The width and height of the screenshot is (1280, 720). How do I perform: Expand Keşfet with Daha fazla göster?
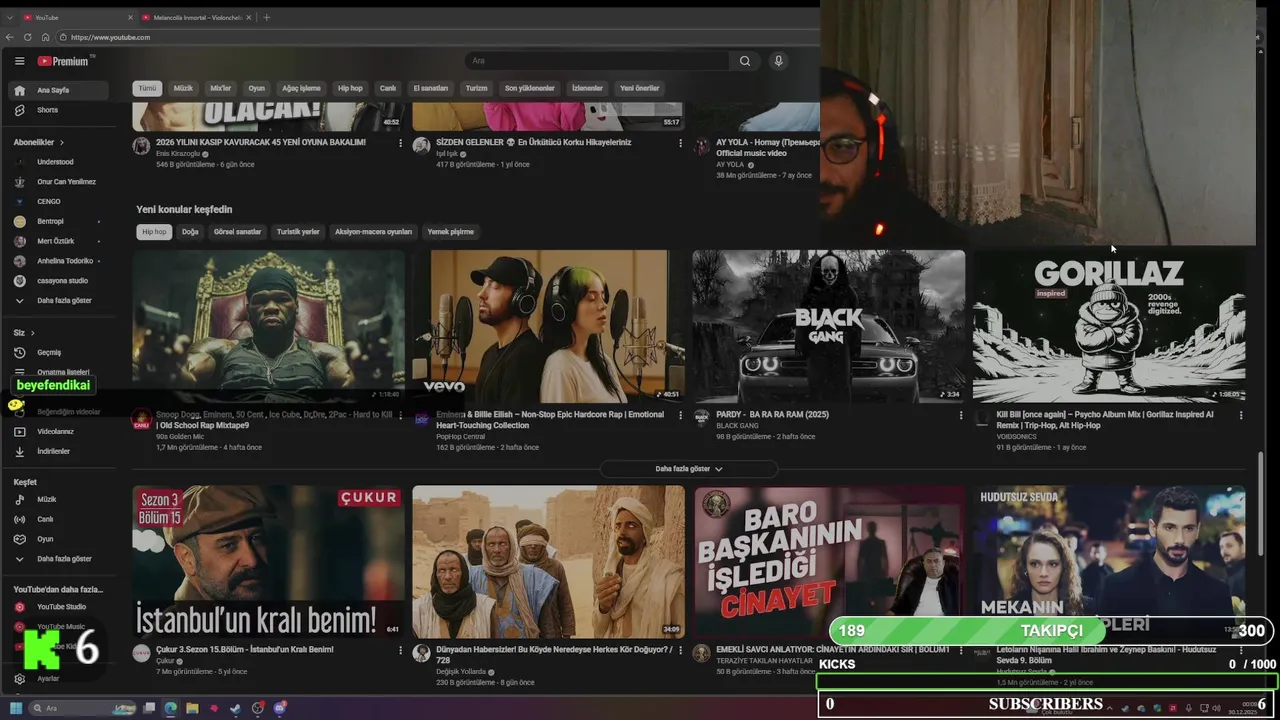tap(58, 559)
